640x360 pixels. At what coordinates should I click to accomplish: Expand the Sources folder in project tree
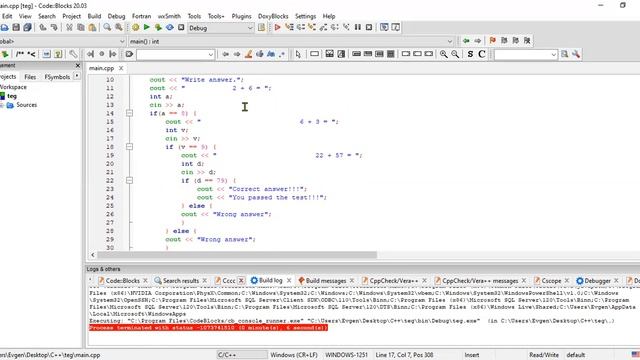(2, 105)
